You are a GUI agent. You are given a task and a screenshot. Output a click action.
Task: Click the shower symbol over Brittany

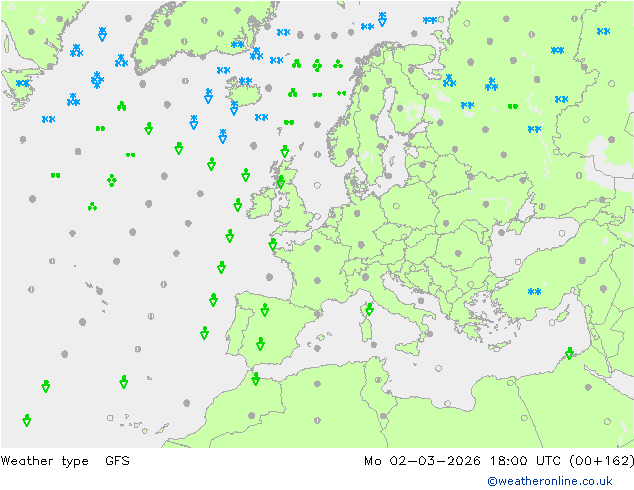(273, 244)
